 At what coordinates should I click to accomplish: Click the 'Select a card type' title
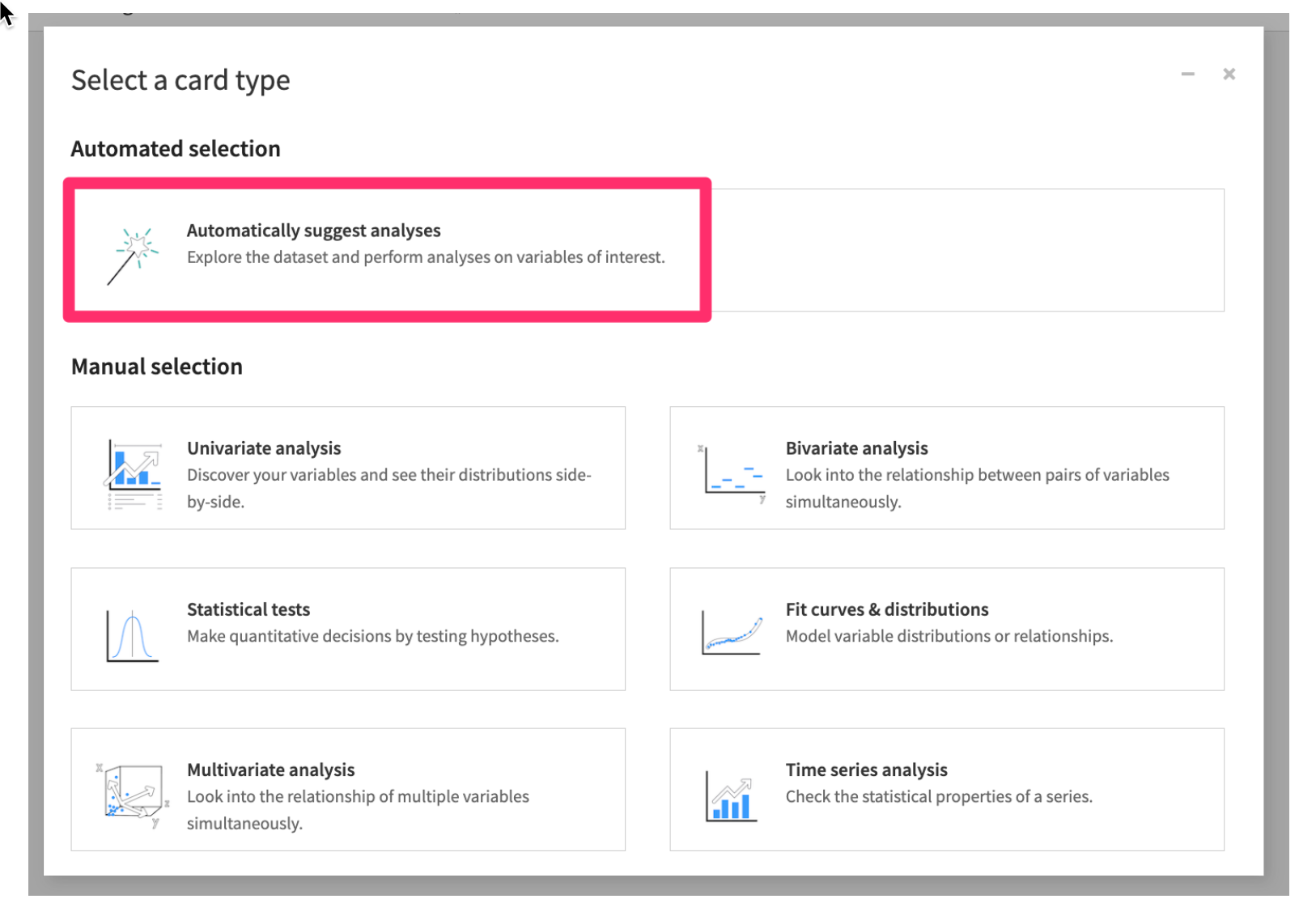pos(180,80)
